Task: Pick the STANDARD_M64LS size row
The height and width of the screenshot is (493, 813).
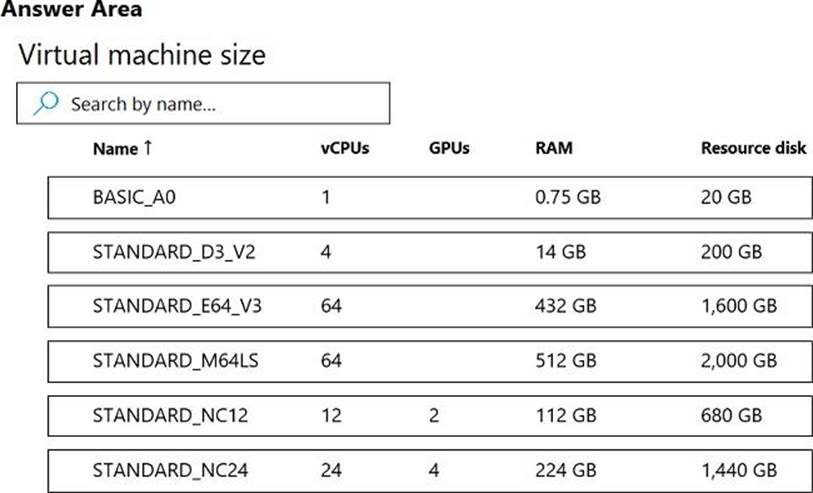Action: pyautogui.click(x=173, y=360)
